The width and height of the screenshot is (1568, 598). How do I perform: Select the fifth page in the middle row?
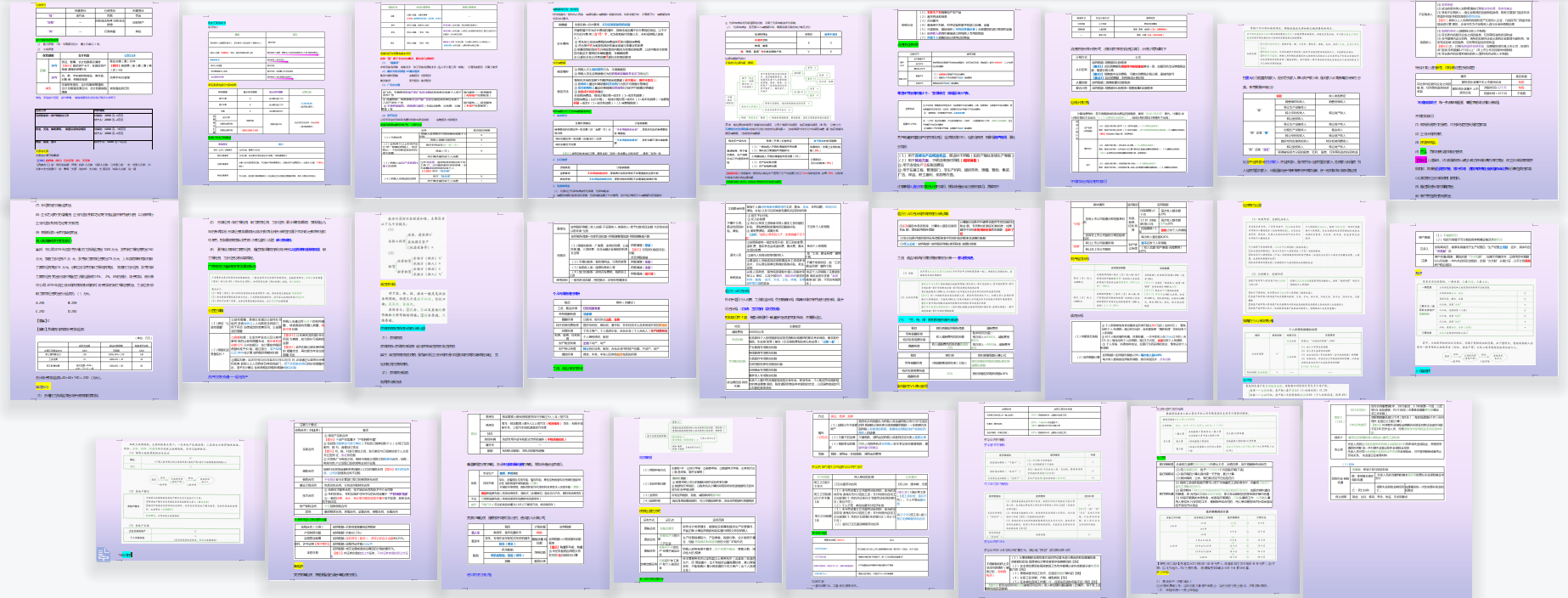tap(784, 300)
